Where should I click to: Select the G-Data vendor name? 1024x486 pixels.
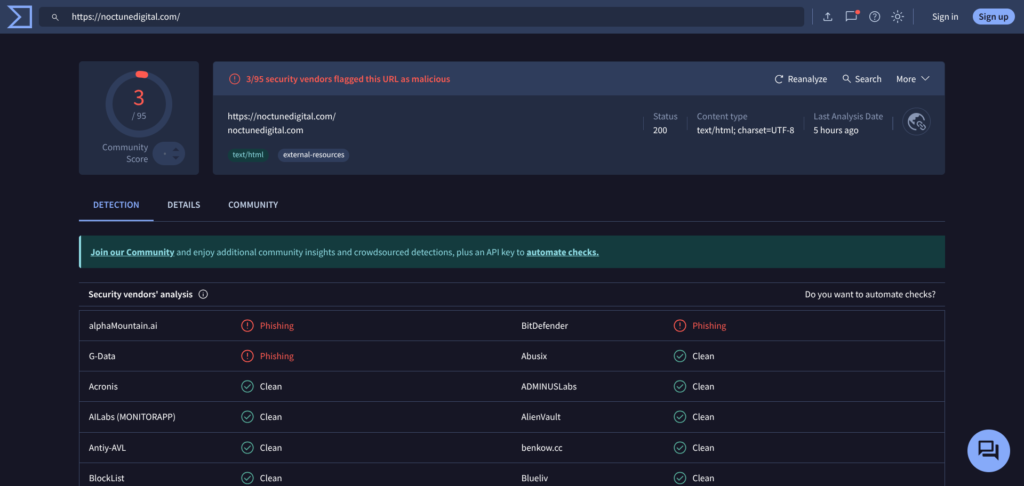click(x=103, y=356)
